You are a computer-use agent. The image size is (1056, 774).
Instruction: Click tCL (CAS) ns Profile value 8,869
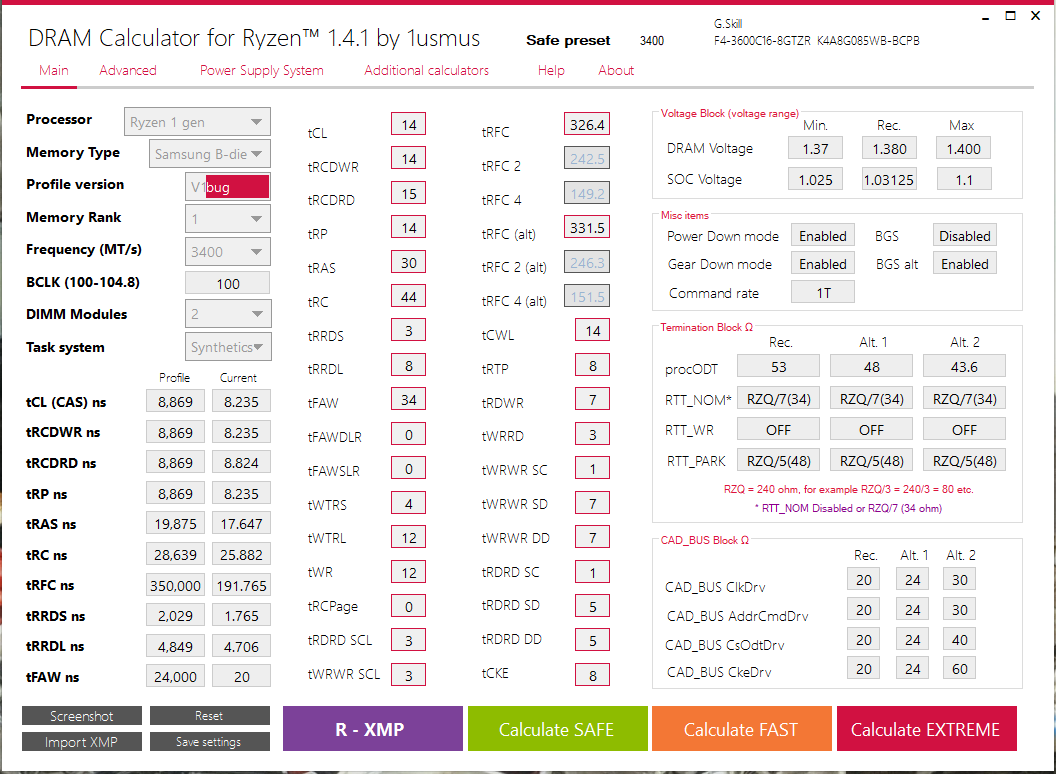pos(175,401)
